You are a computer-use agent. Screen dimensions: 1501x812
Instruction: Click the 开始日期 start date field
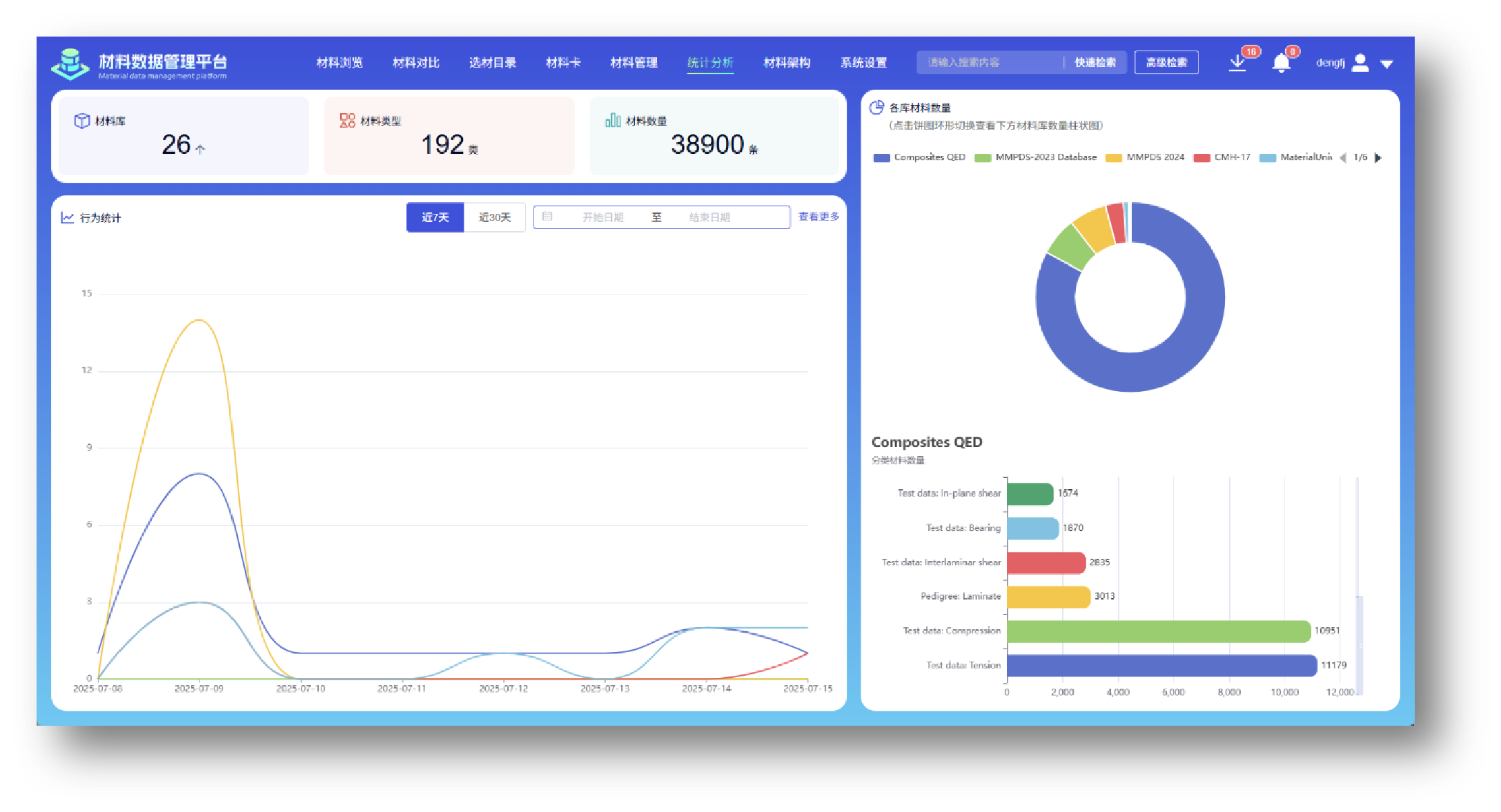(603, 217)
